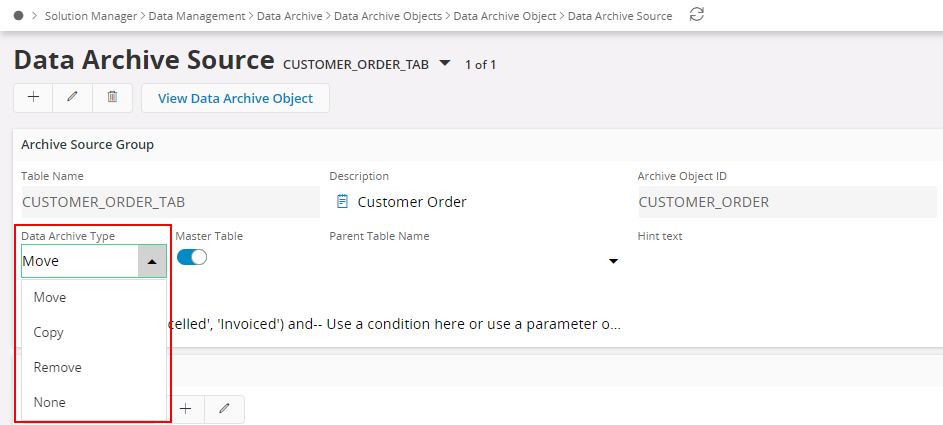The height and width of the screenshot is (425, 943).
Task: Collapse the Data Archive Type dropdown arrow
Action: (151, 261)
